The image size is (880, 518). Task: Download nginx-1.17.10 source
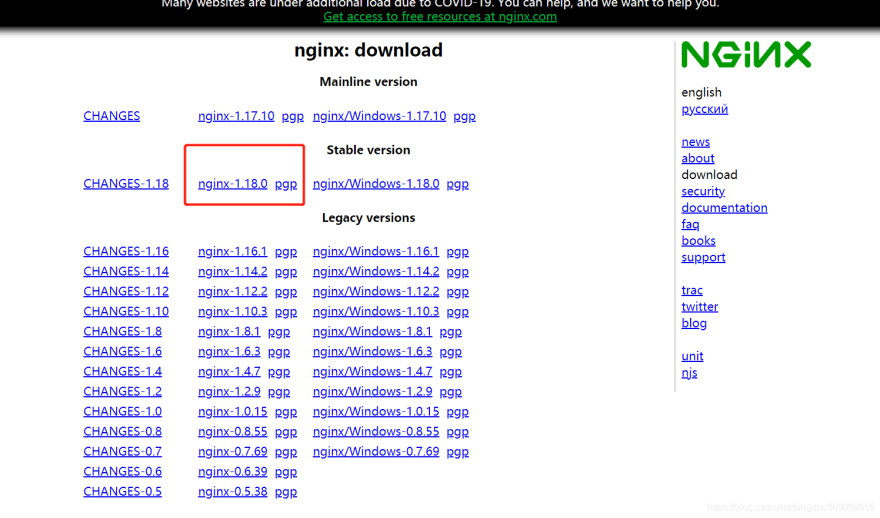[236, 116]
